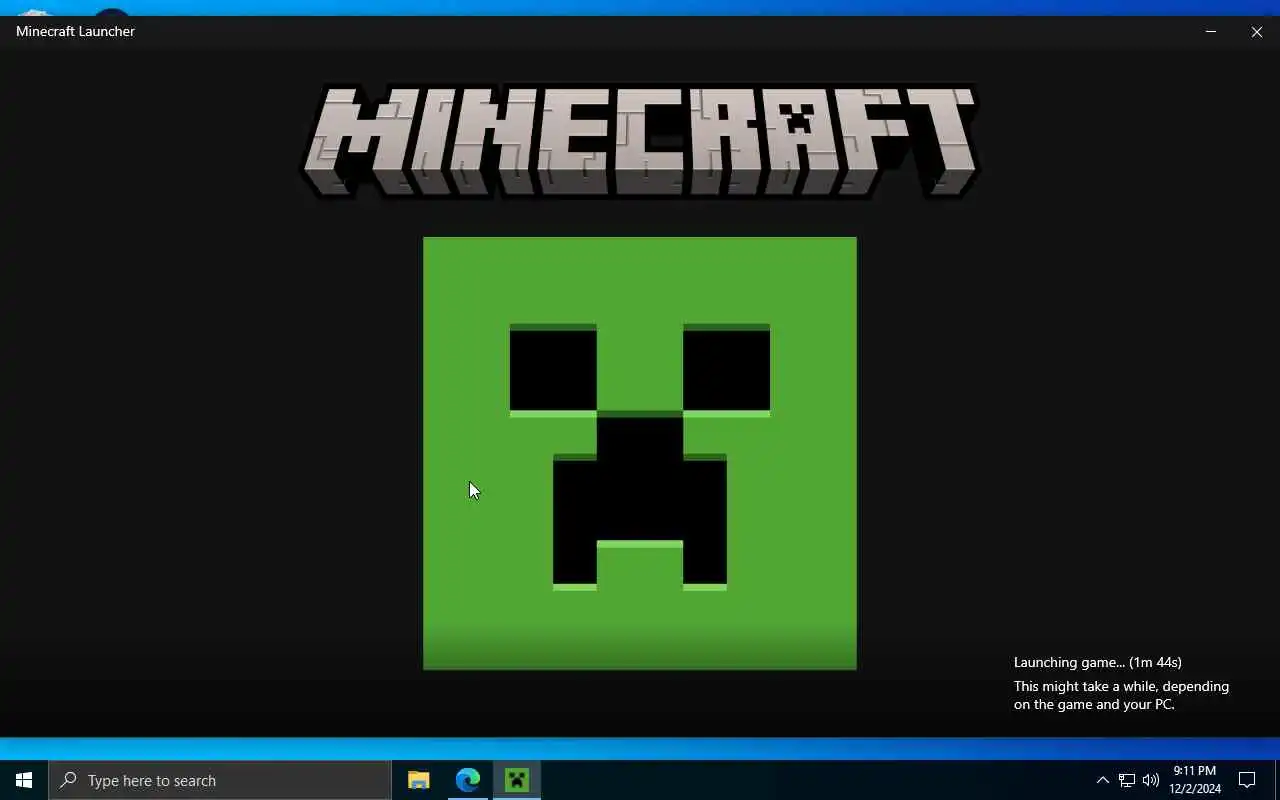The width and height of the screenshot is (1280, 800).
Task: Click the "Launching game..." status text
Action: (1097, 662)
